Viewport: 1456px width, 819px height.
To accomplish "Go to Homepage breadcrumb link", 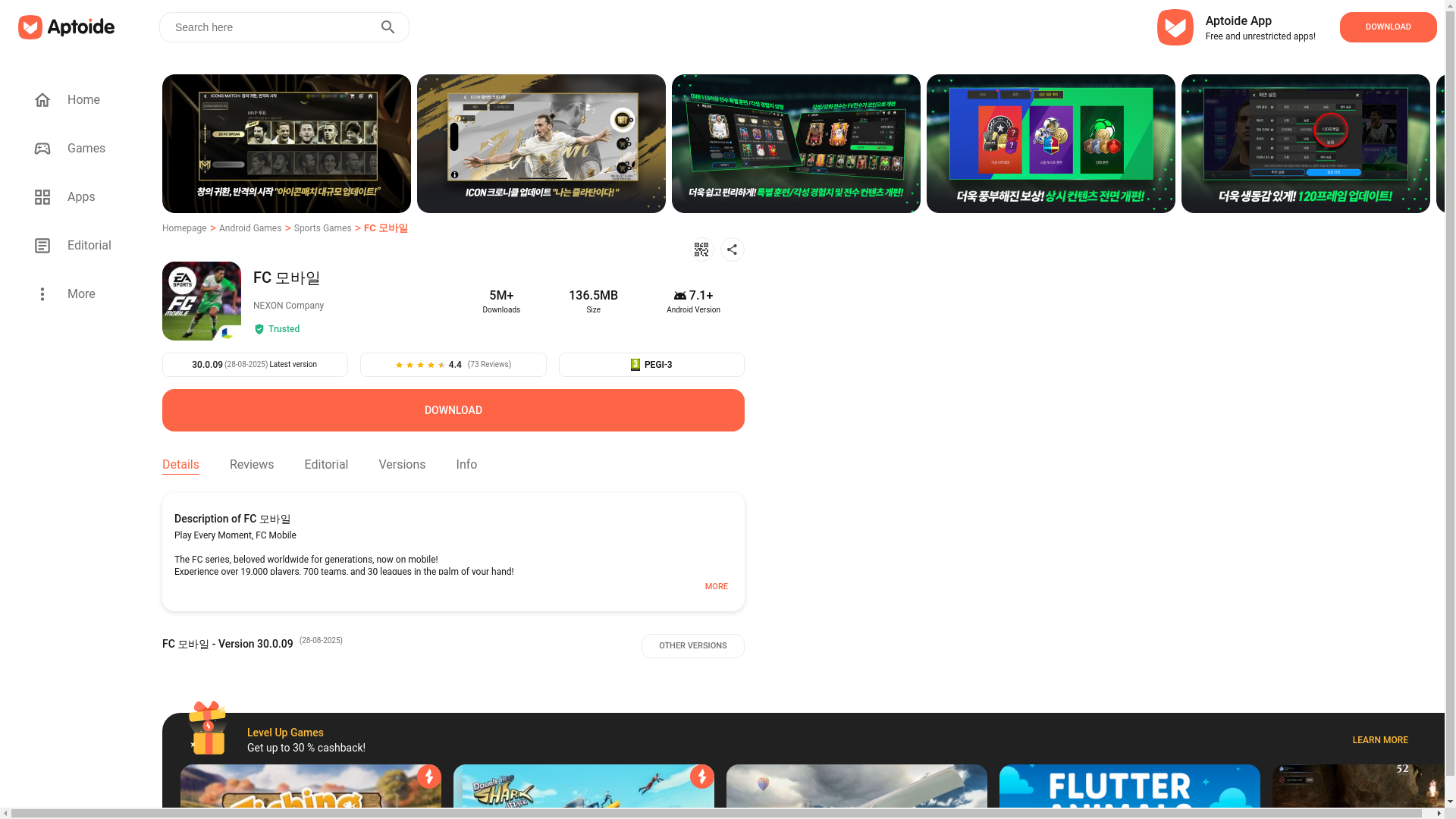I will [x=184, y=228].
